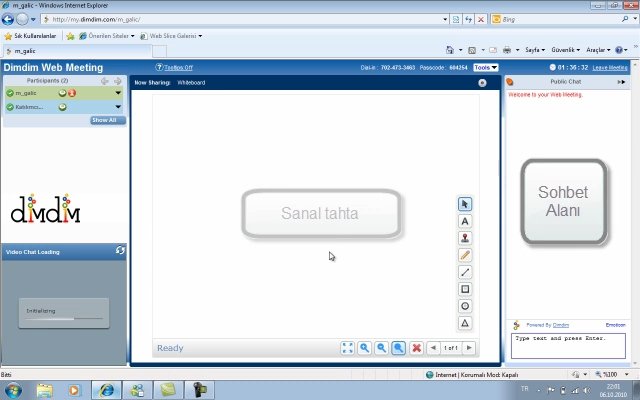Click the first magnifier zoom icon

(364, 348)
